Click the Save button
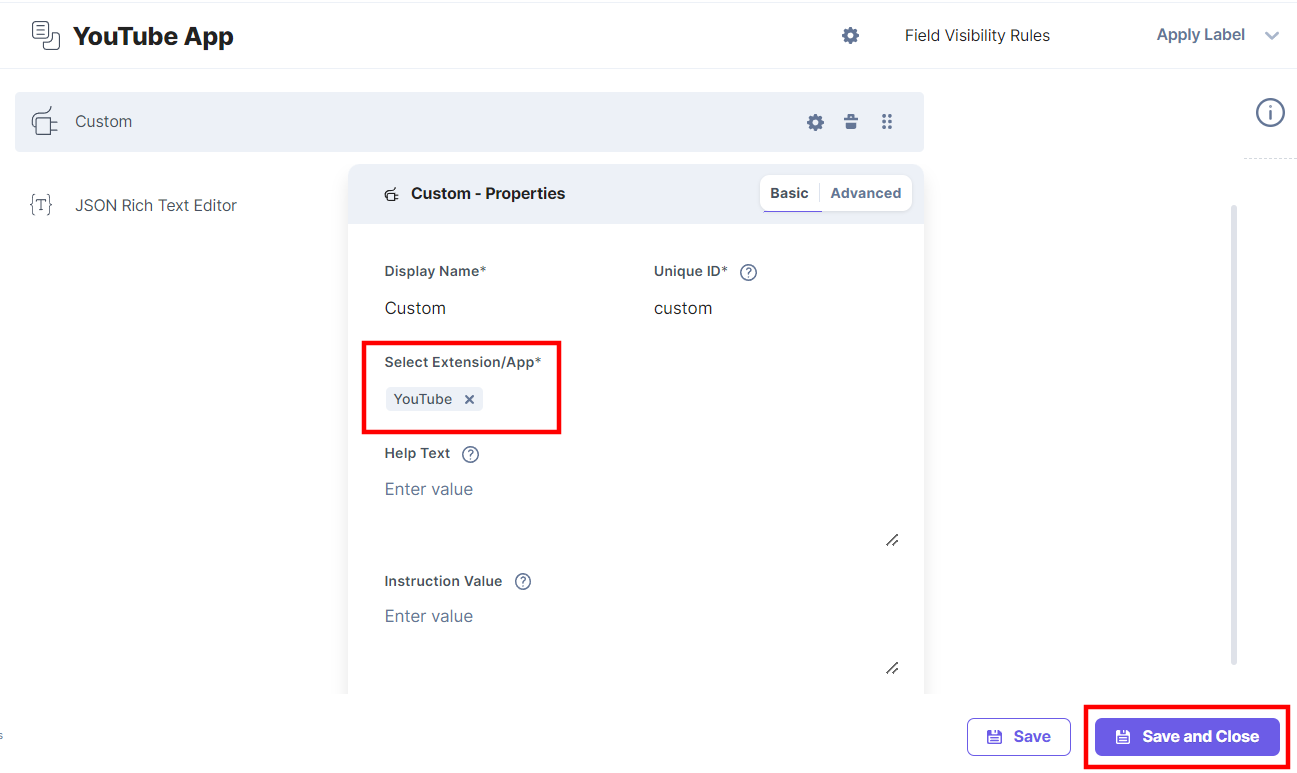Screen dimensions: 1297x773 tap(1019, 737)
